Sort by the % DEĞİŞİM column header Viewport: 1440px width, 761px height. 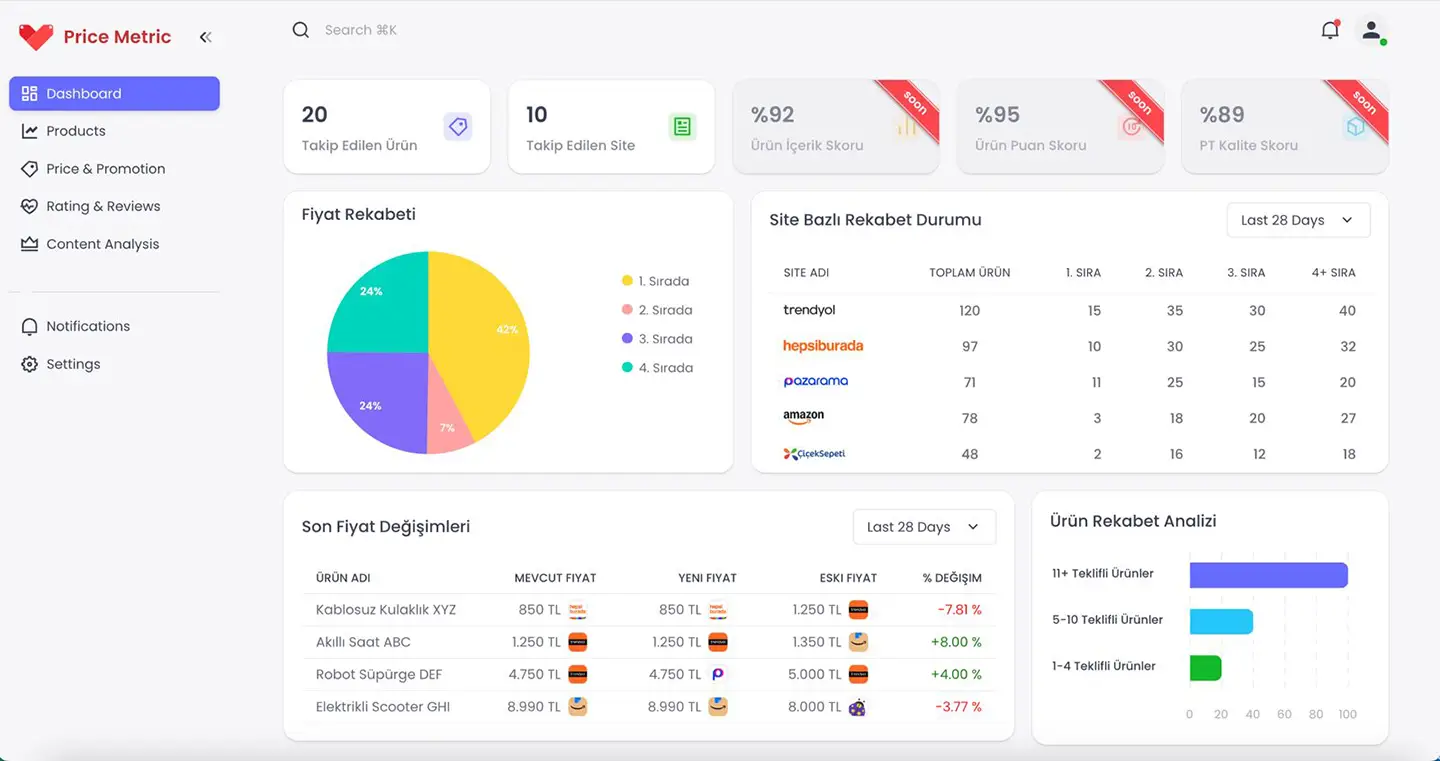pos(951,578)
